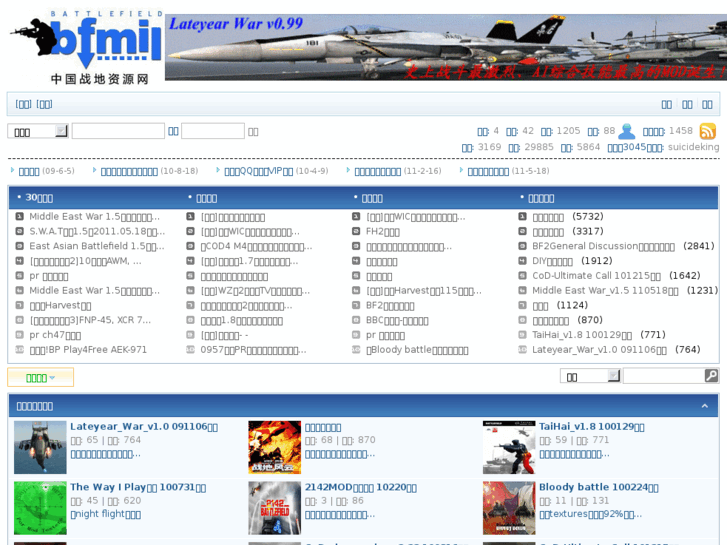This screenshot has width=727, height=545.
Task: Open Bloody battle 100224 download title
Action: (599, 487)
